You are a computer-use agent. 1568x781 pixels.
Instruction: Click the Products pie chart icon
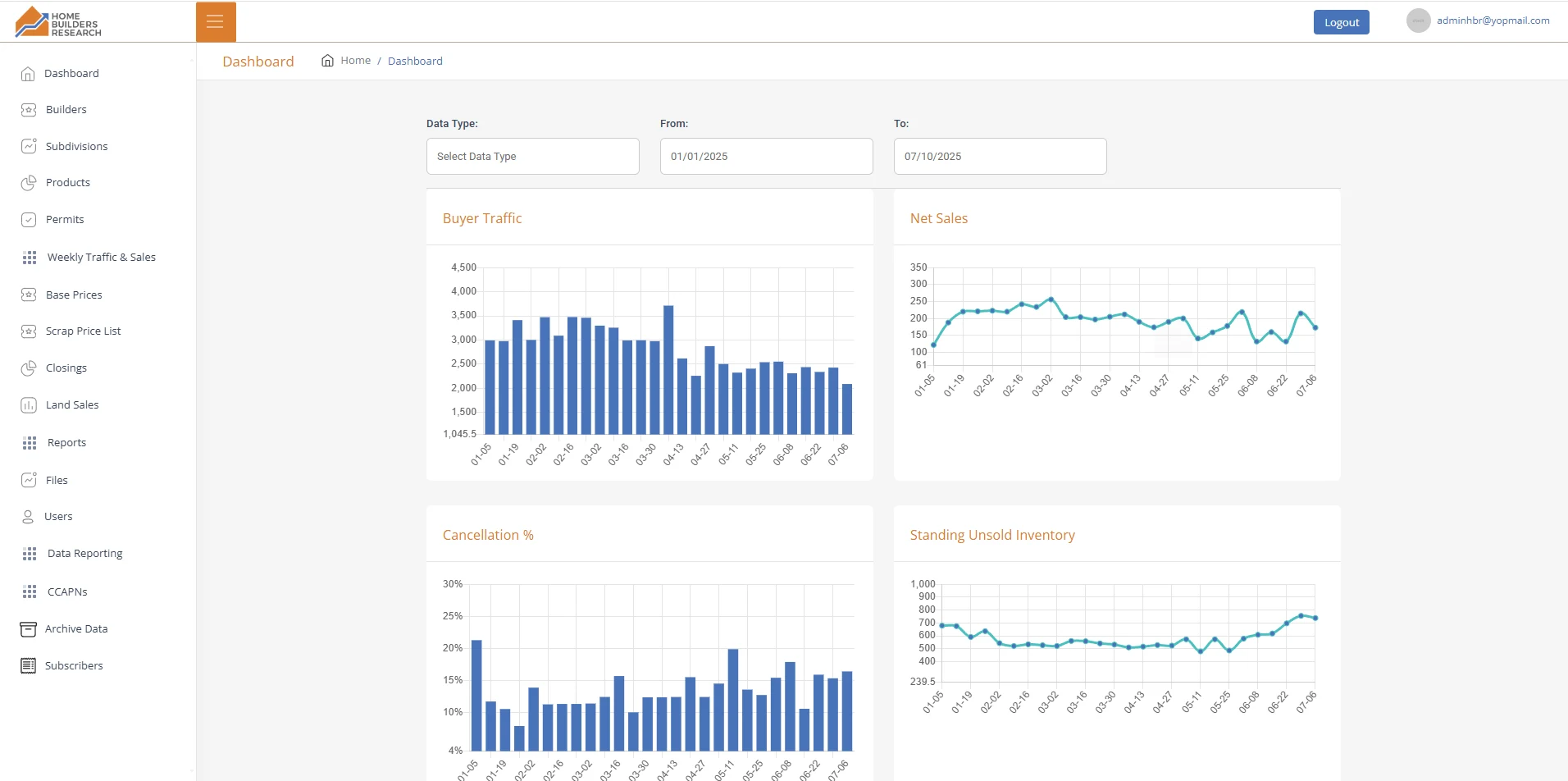29,183
